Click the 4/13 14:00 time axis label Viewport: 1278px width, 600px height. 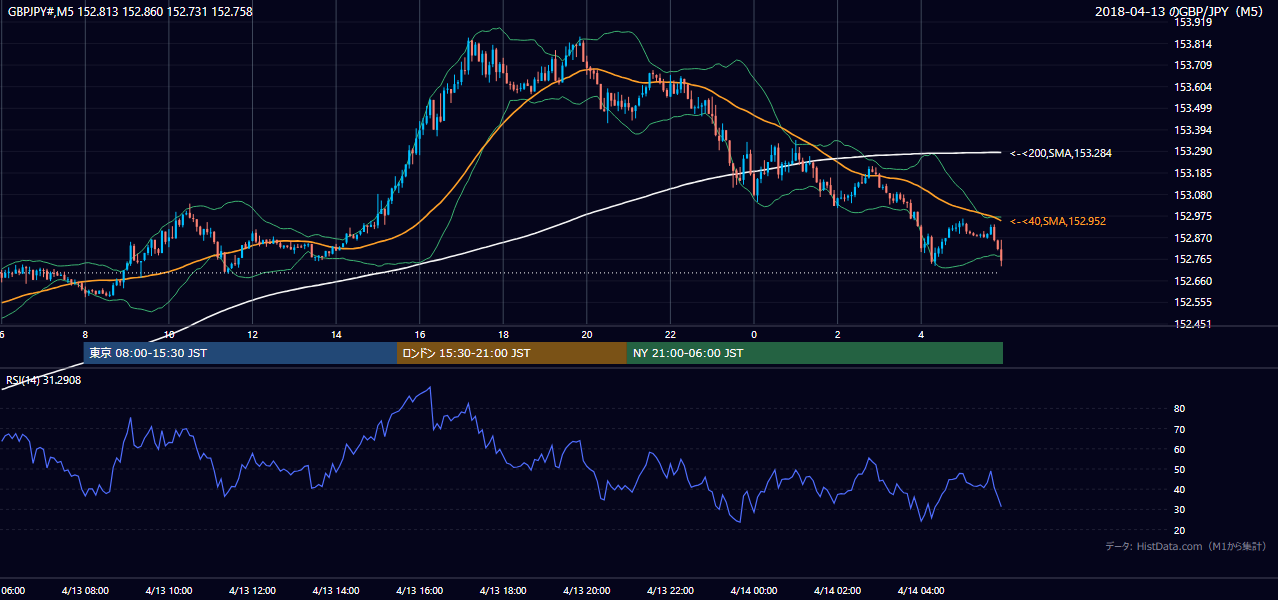[336, 590]
